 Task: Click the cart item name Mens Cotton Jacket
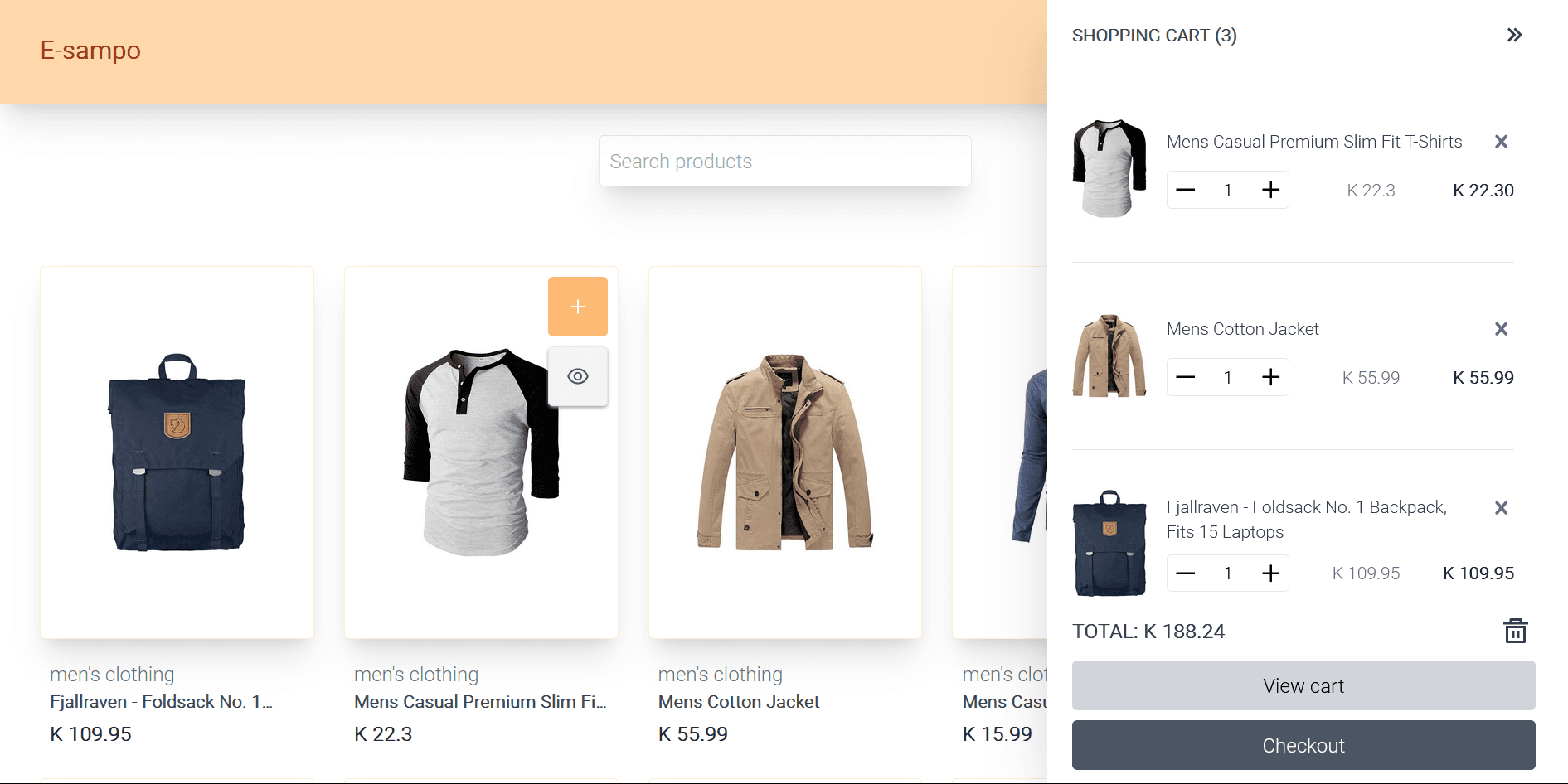point(1242,329)
